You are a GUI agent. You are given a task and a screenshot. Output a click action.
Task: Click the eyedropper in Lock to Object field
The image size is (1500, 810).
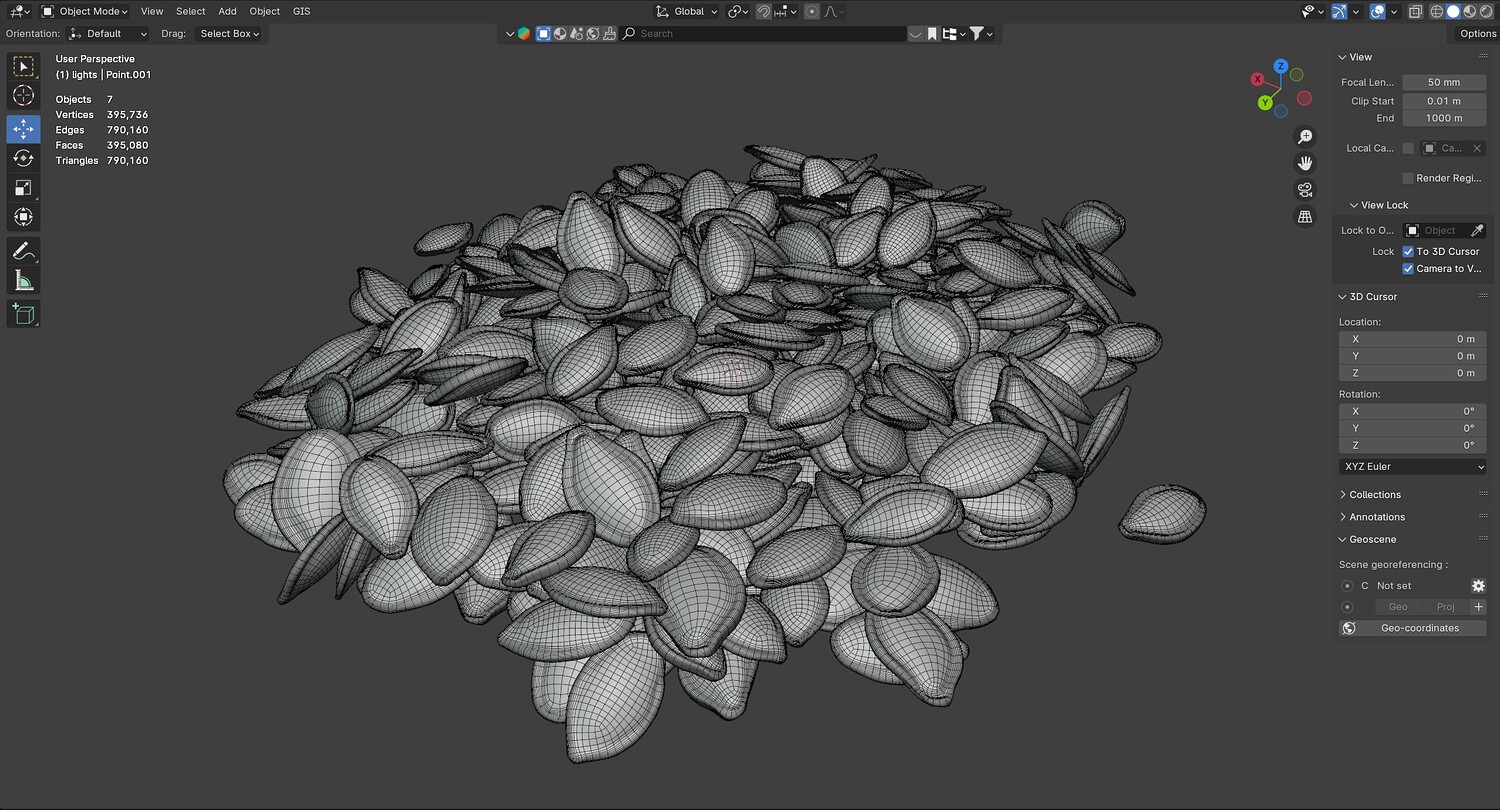pyautogui.click(x=1477, y=231)
